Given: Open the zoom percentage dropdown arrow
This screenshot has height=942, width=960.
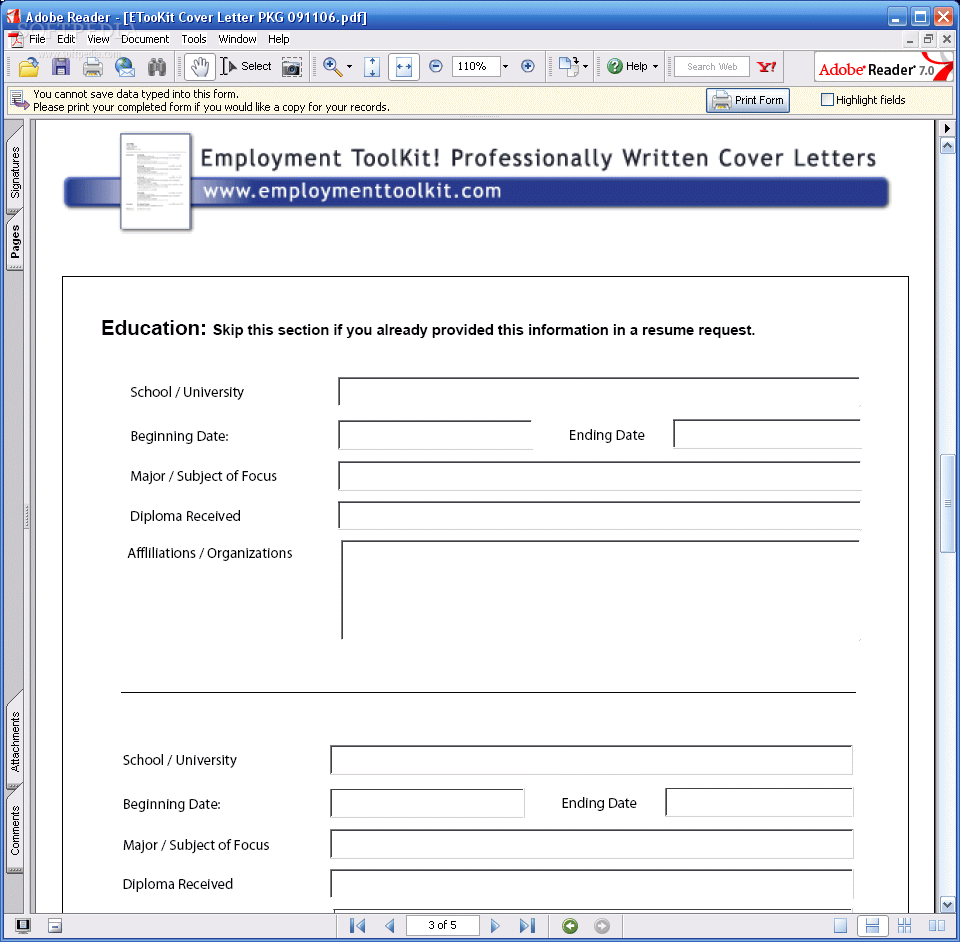Looking at the screenshot, I should [506, 66].
